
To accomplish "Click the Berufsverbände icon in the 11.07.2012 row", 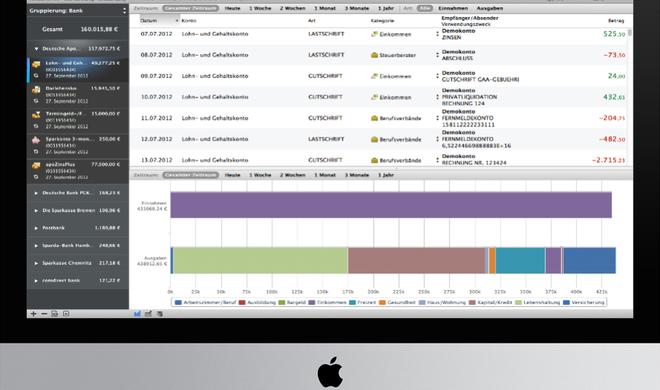I will coord(374,118).
